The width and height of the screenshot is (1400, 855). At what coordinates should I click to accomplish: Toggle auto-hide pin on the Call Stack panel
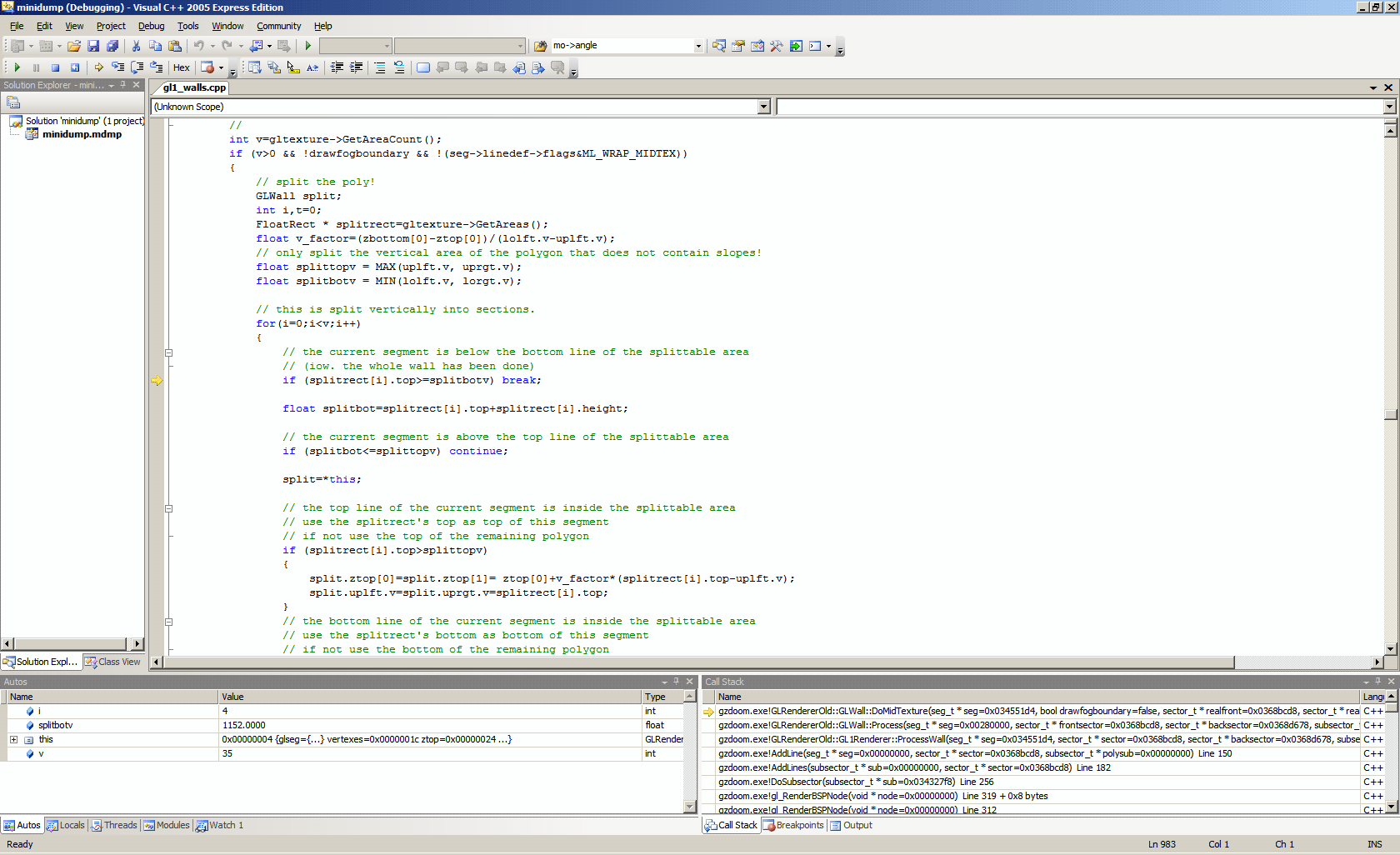1377,682
